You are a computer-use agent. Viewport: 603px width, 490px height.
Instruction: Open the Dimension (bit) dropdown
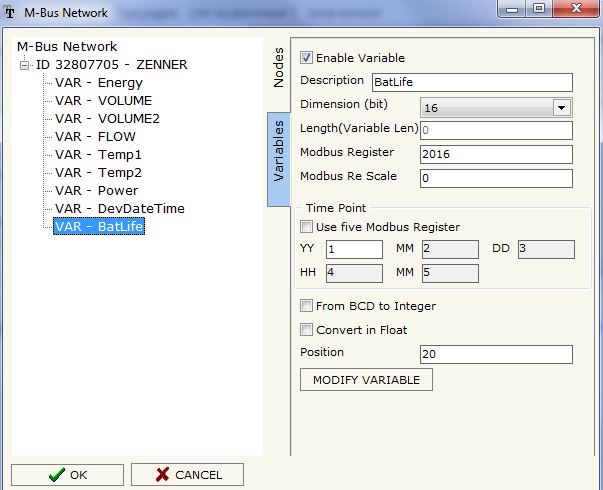560,107
